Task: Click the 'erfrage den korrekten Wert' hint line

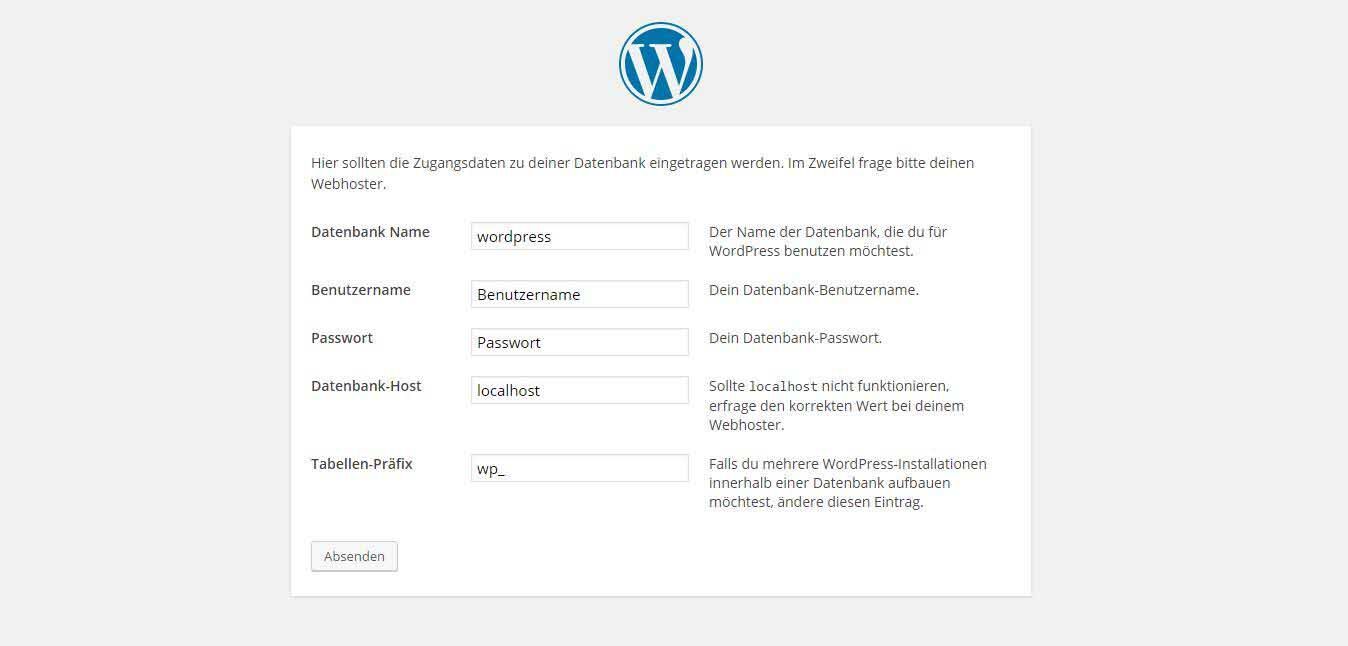Action: tap(836, 406)
